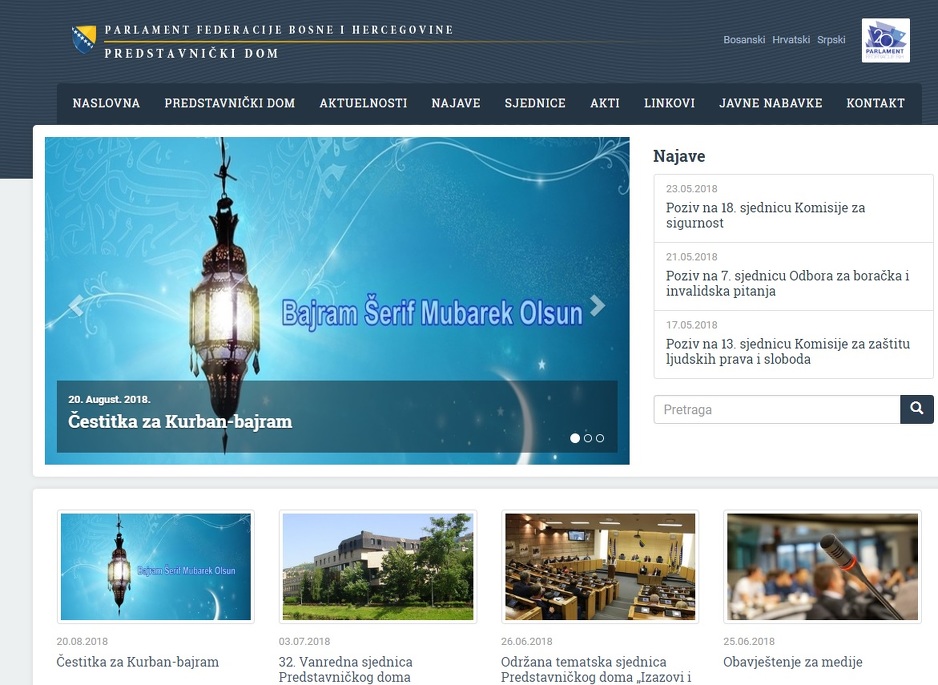Viewport: 938px width, 685px height.
Task: Switch language to Srpski
Action: pos(831,39)
